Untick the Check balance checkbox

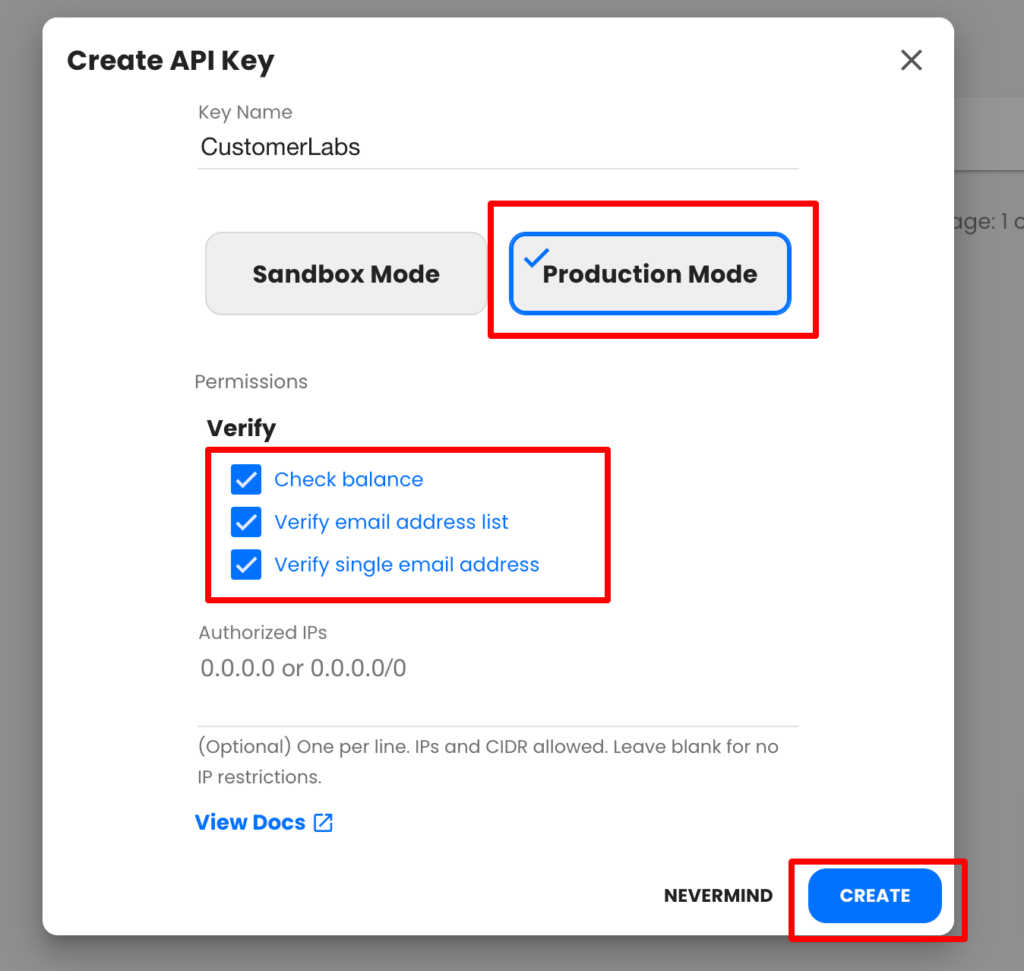coord(246,480)
